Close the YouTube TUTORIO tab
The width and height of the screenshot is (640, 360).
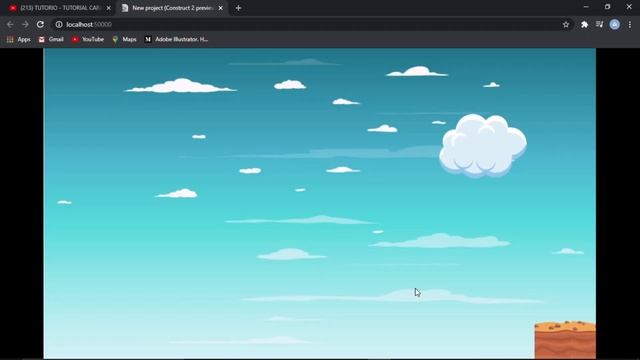pyautogui.click(x=109, y=8)
